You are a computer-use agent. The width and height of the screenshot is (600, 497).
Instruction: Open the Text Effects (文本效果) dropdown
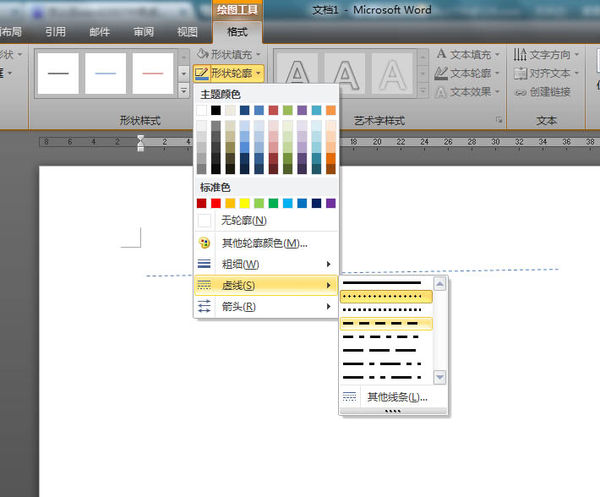tap(497, 92)
